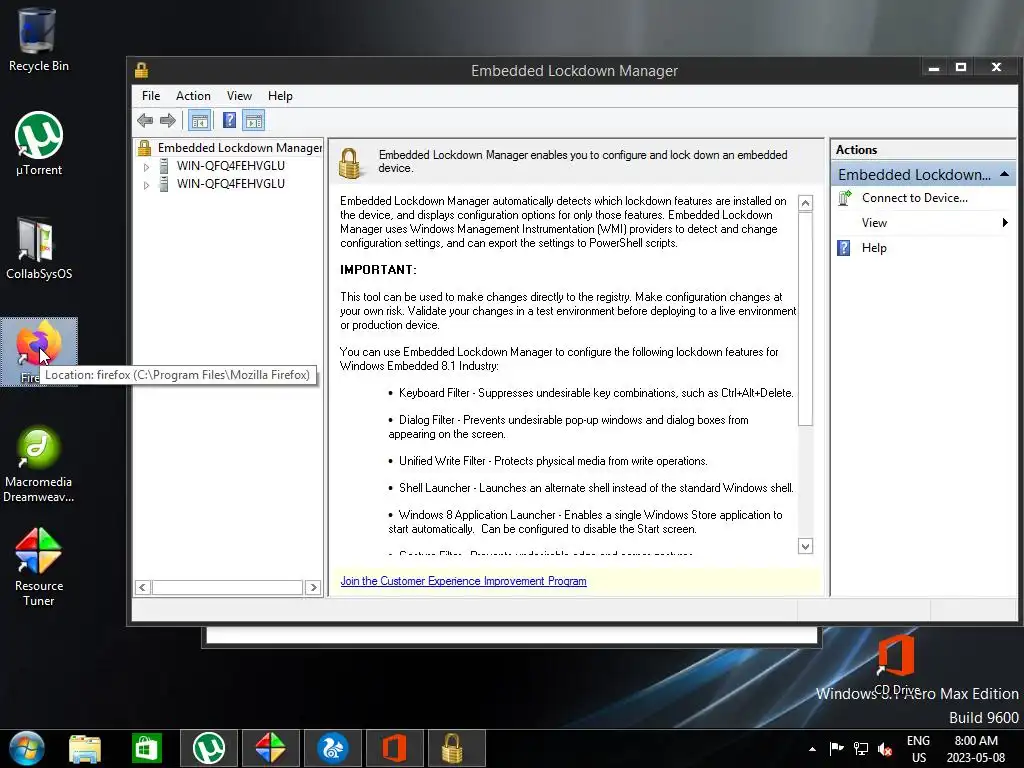
Task: Click the padlock icon in the title bar
Action: click(142, 69)
